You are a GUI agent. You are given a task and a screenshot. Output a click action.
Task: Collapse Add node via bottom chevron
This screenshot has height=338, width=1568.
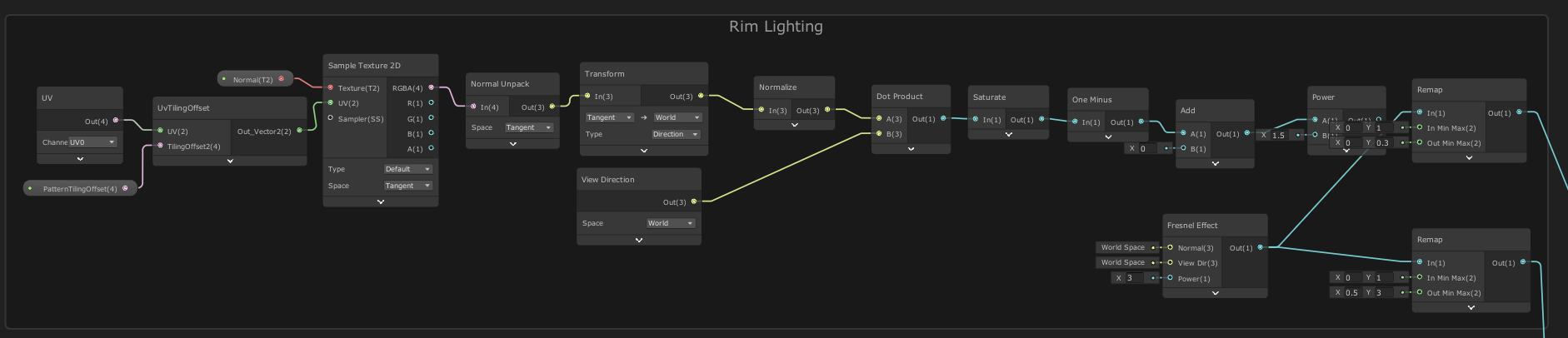1215,163
